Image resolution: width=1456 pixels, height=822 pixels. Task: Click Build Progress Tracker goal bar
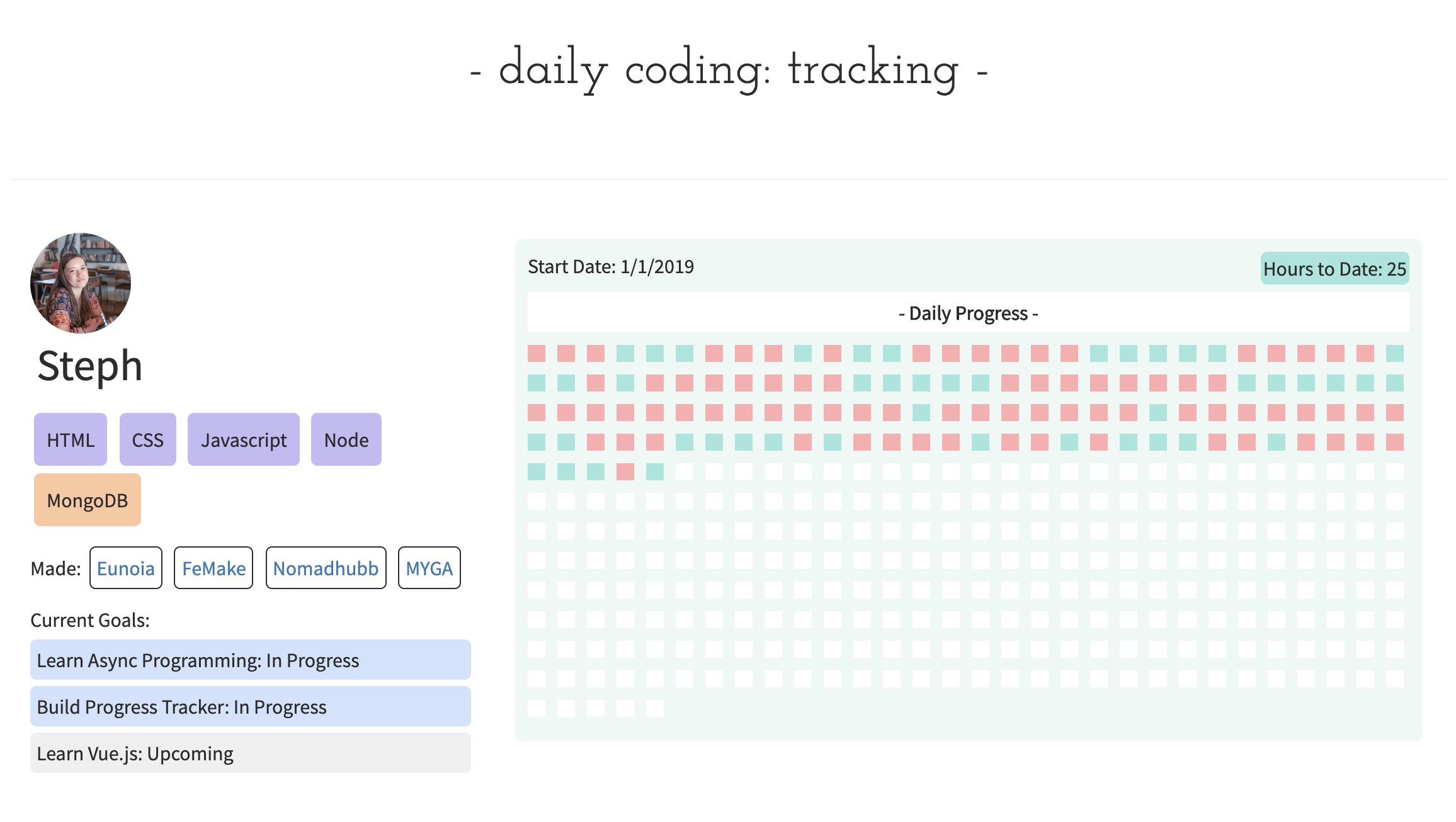point(251,707)
